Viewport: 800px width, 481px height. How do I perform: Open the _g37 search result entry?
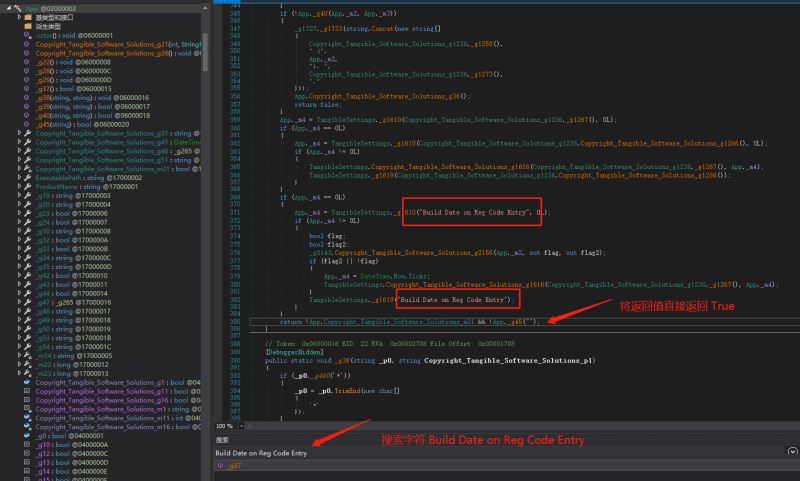click(x=234, y=466)
